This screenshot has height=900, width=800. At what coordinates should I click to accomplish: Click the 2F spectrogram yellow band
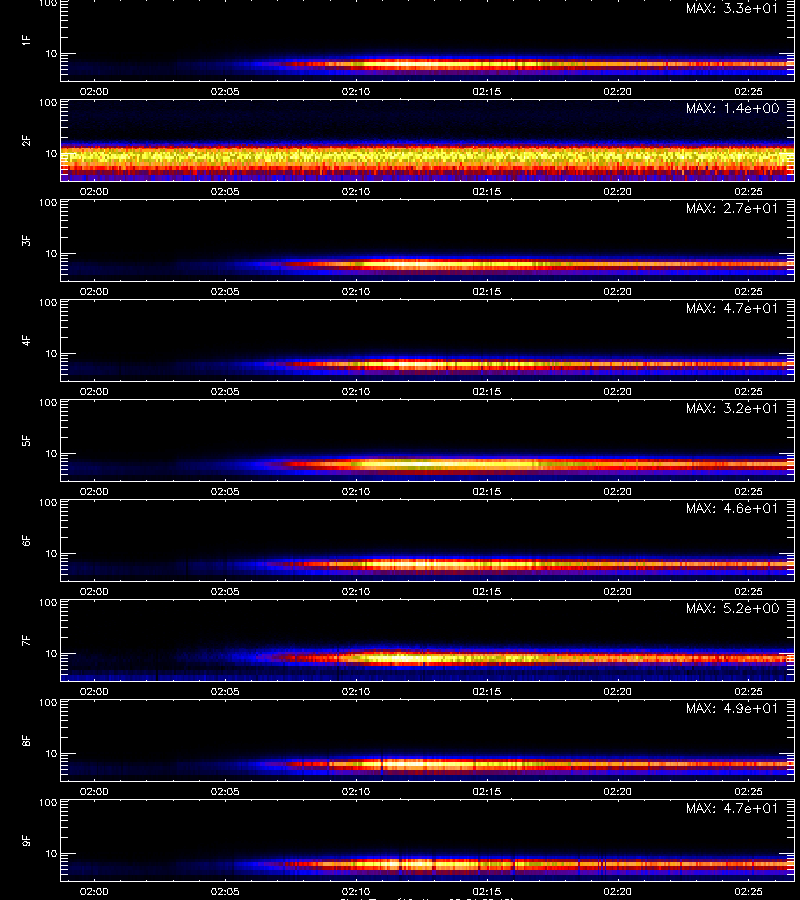[428, 156]
